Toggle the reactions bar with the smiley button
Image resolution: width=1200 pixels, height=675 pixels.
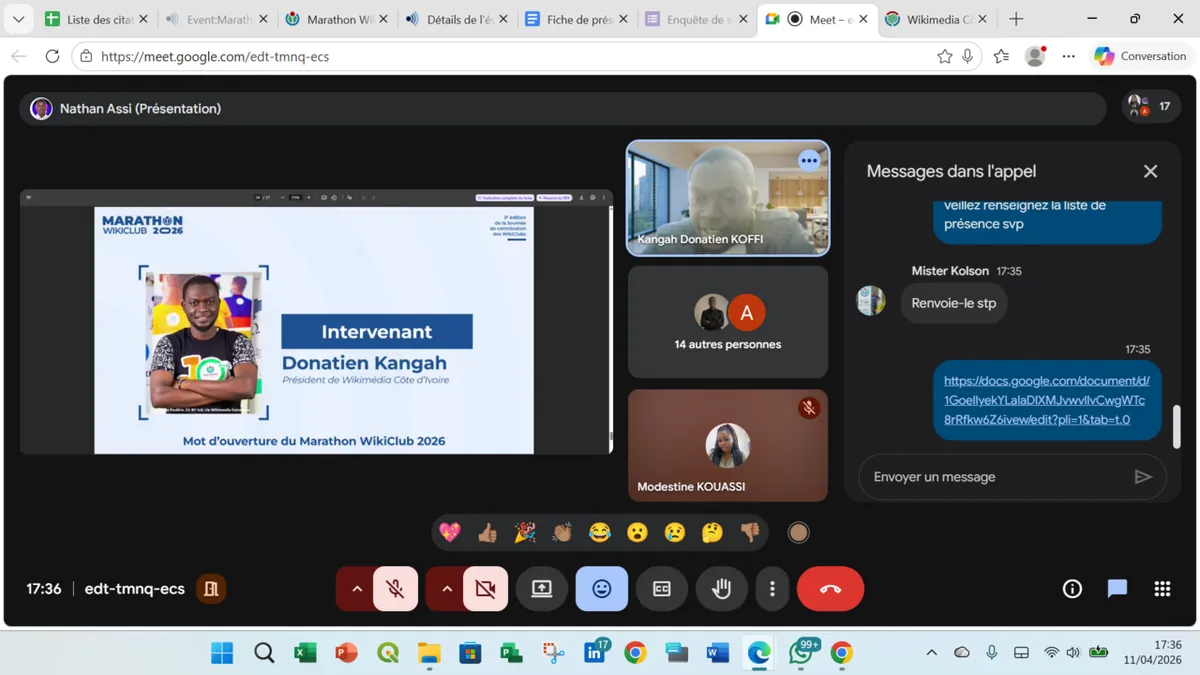(602, 589)
